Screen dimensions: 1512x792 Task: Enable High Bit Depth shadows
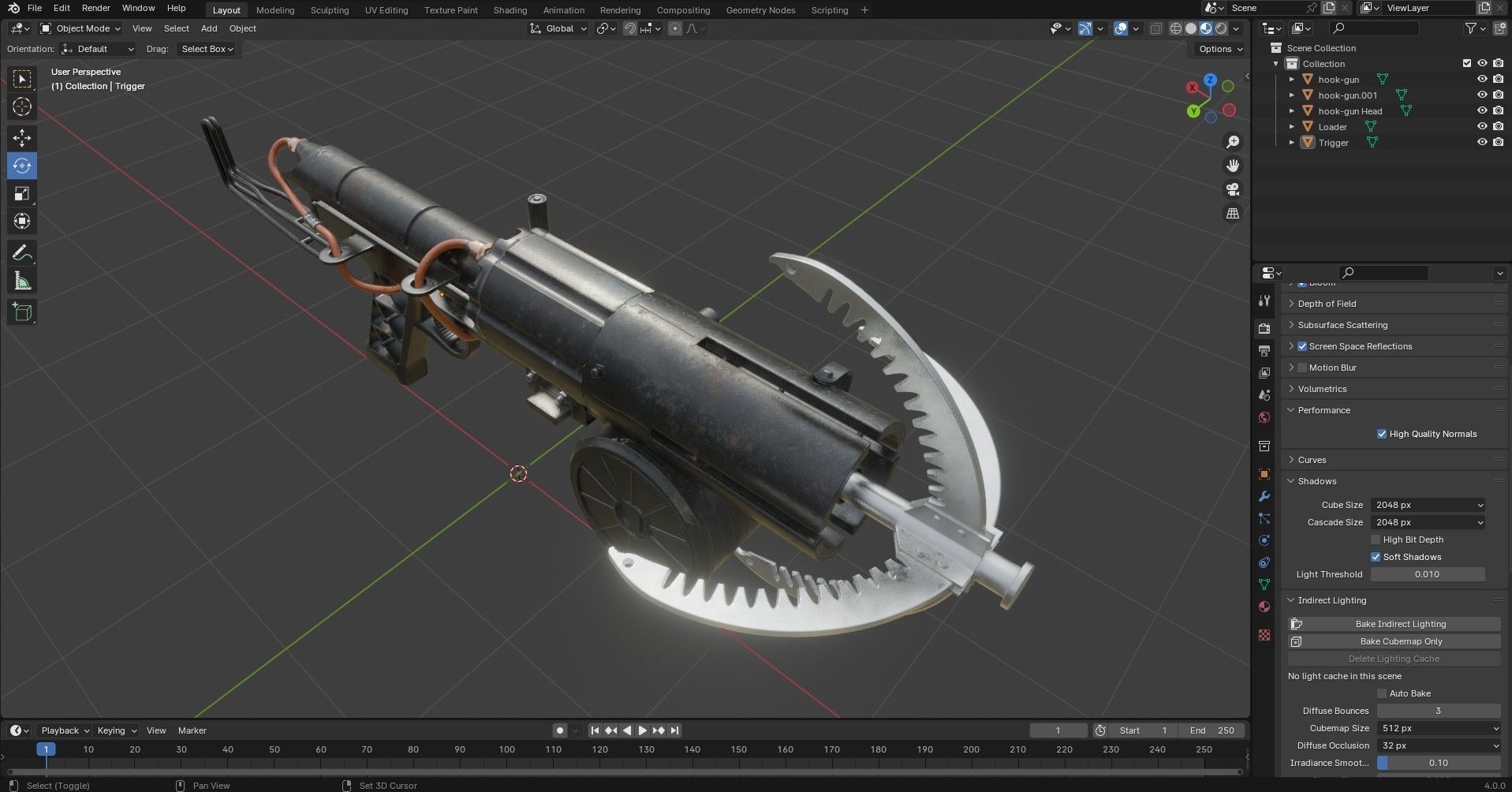(1376, 540)
